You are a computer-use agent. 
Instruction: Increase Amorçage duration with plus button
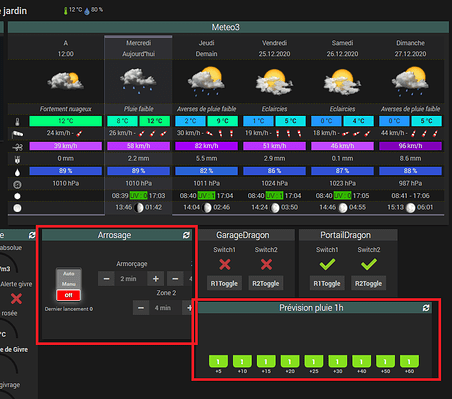click(x=156, y=279)
